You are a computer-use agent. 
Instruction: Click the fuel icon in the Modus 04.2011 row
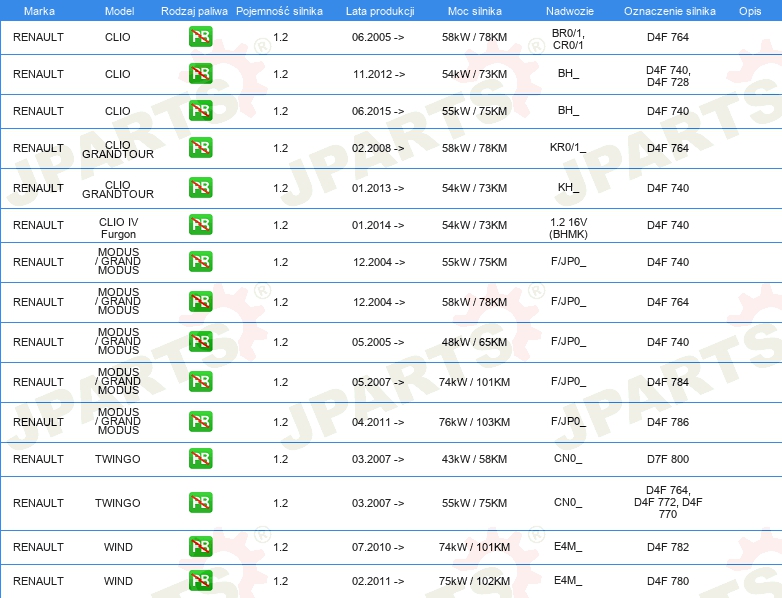[200, 421]
